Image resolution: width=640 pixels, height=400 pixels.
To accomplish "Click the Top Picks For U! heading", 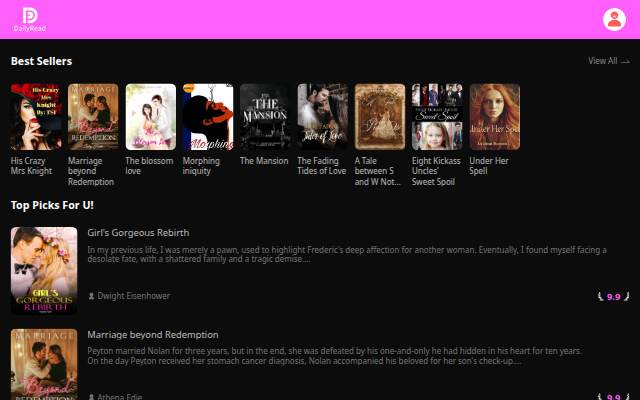I will 52,205.
